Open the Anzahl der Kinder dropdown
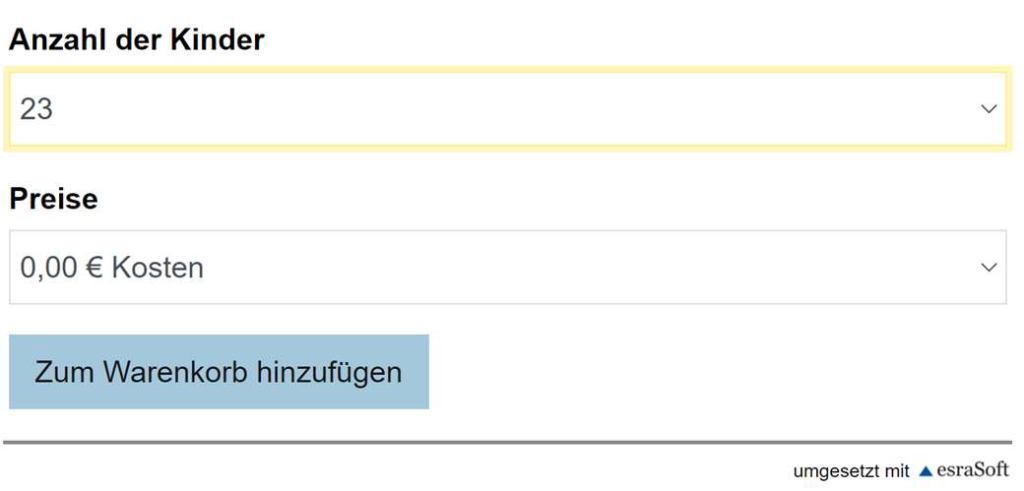This screenshot has height=491, width=1024. (x=507, y=108)
